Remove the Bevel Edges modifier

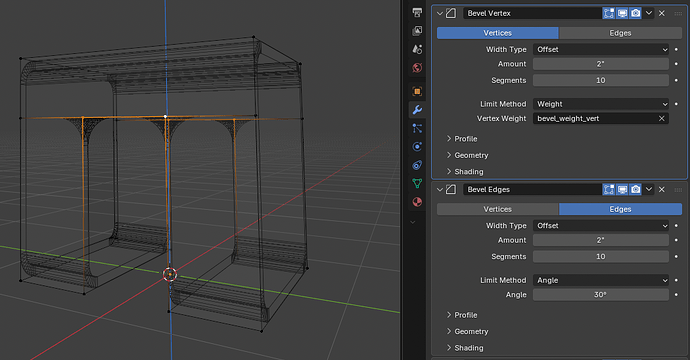tap(661, 189)
